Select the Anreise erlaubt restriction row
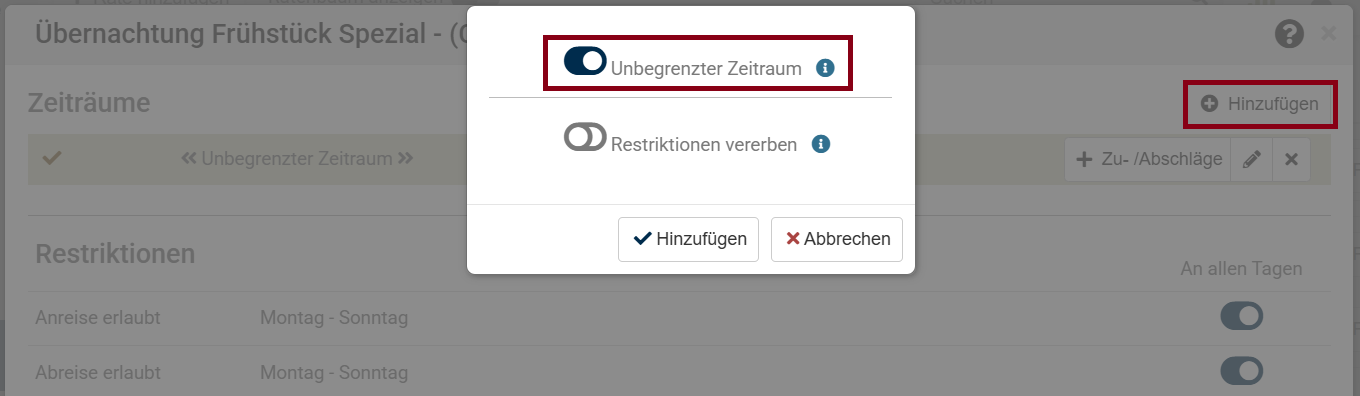Screen dimensions: 1360x396 (x=680, y=318)
